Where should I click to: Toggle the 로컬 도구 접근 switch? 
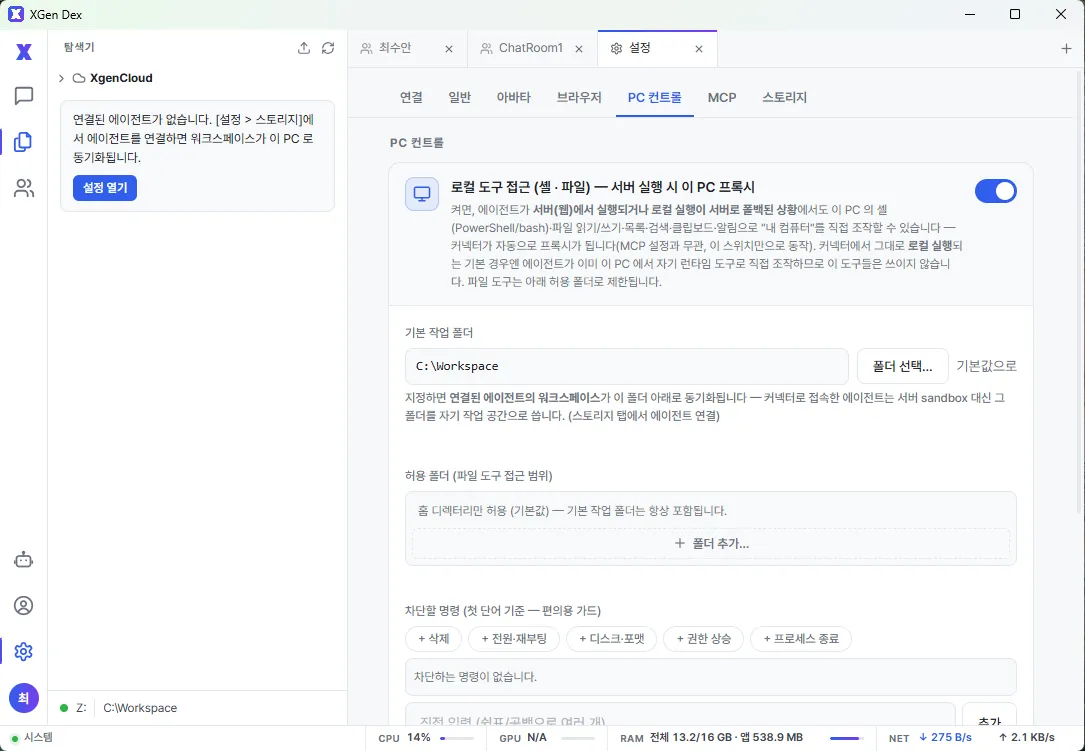pos(996,191)
